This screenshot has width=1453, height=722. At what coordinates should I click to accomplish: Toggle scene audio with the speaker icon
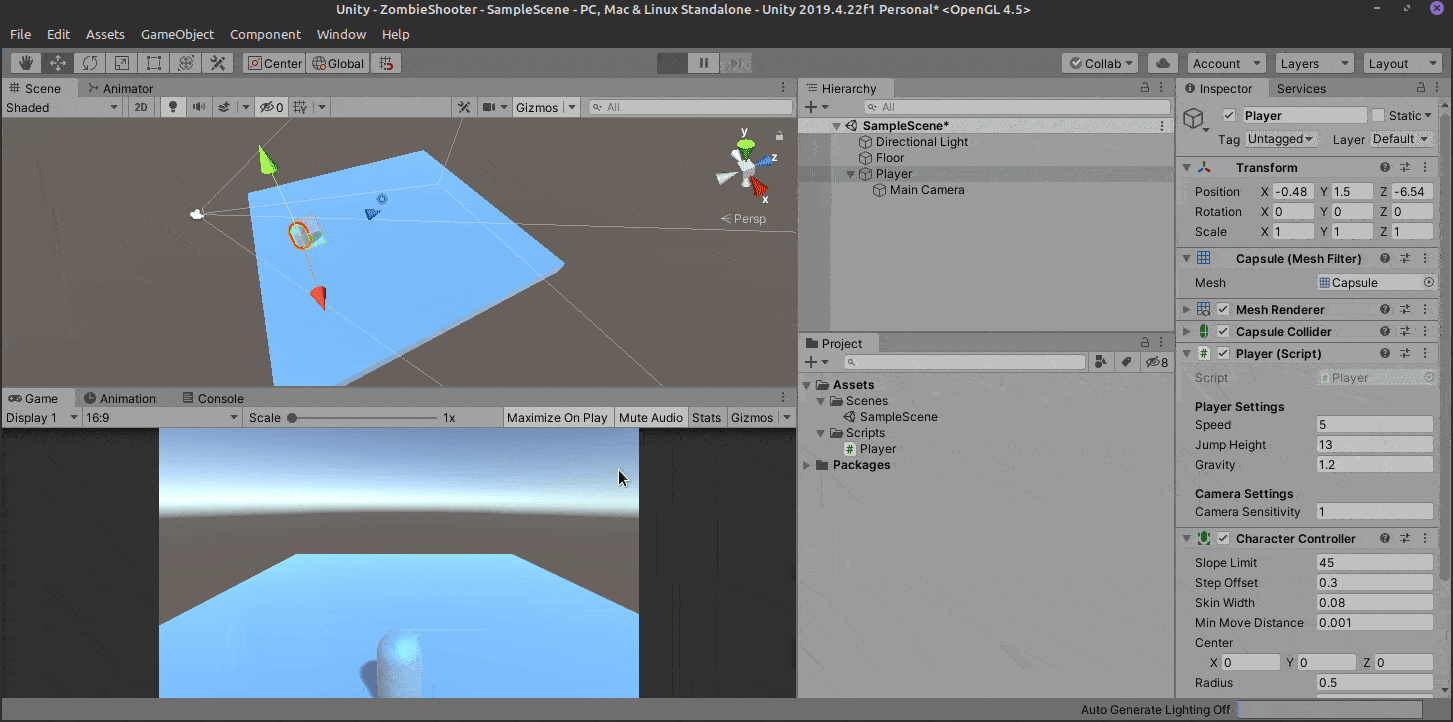[x=199, y=107]
